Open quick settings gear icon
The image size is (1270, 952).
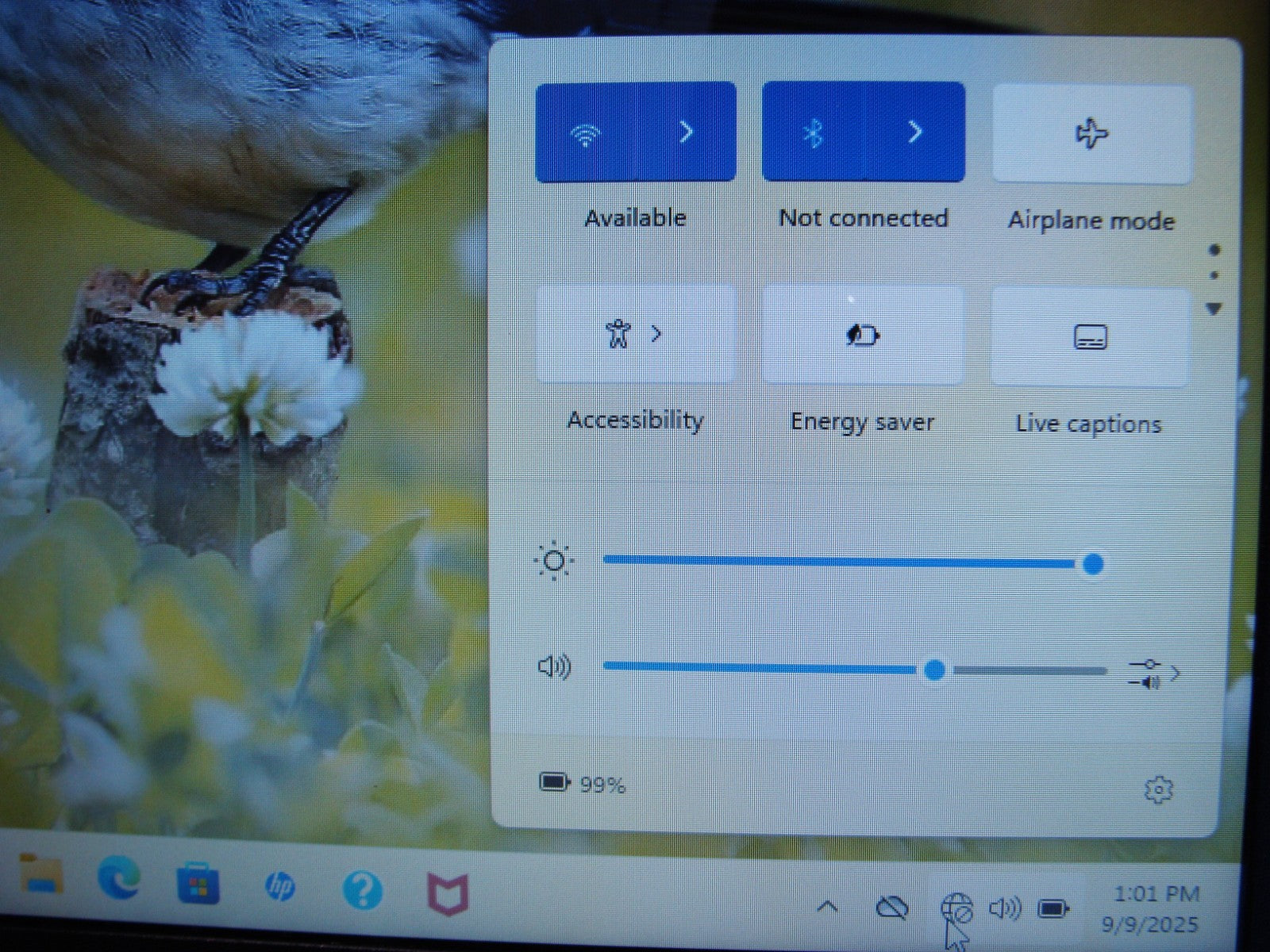pos(1158,789)
